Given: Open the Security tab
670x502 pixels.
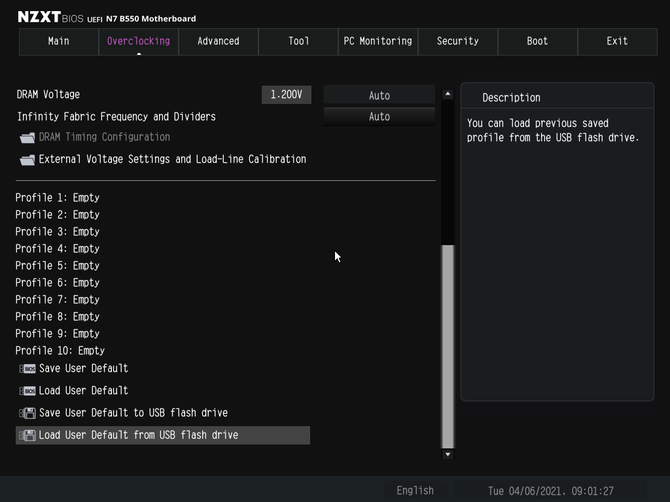Looking at the screenshot, I should coord(458,41).
